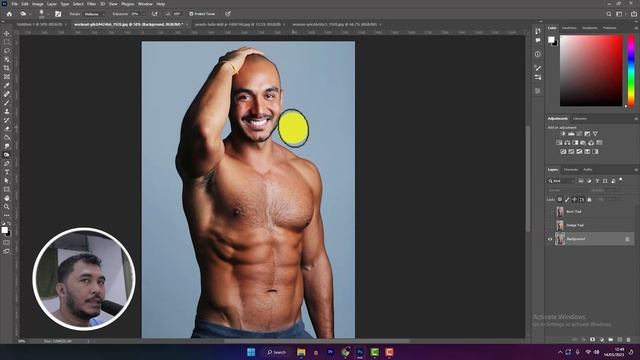Screen dimensions: 640x360
Task: Select the Move tool
Action: pyautogui.click(x=7, y=33)
